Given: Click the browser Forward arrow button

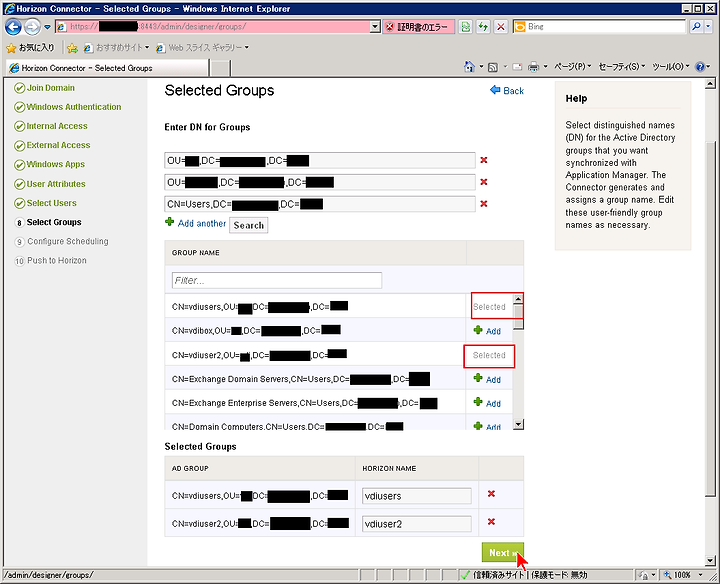Looking at the screenshot, I should point(32,27).
